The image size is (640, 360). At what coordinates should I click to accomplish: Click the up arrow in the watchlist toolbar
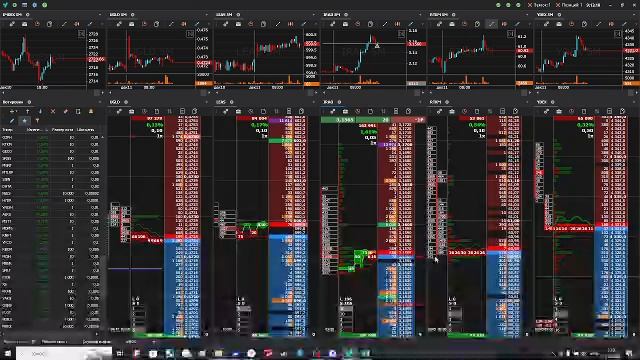[27, 111]
